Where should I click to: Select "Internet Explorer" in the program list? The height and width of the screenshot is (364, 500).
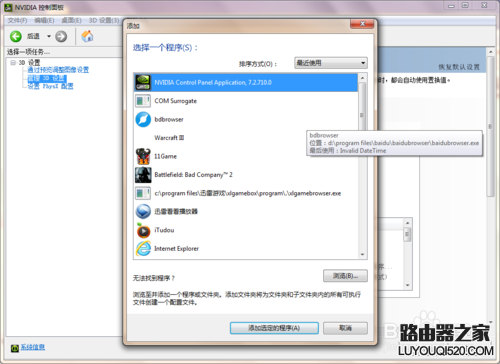click(246, 249)
